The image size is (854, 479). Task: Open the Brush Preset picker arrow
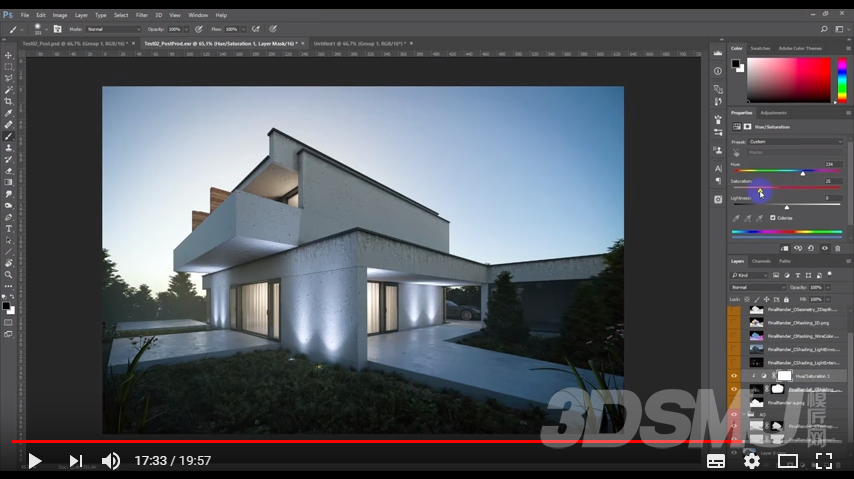click(x=46, y=29)
